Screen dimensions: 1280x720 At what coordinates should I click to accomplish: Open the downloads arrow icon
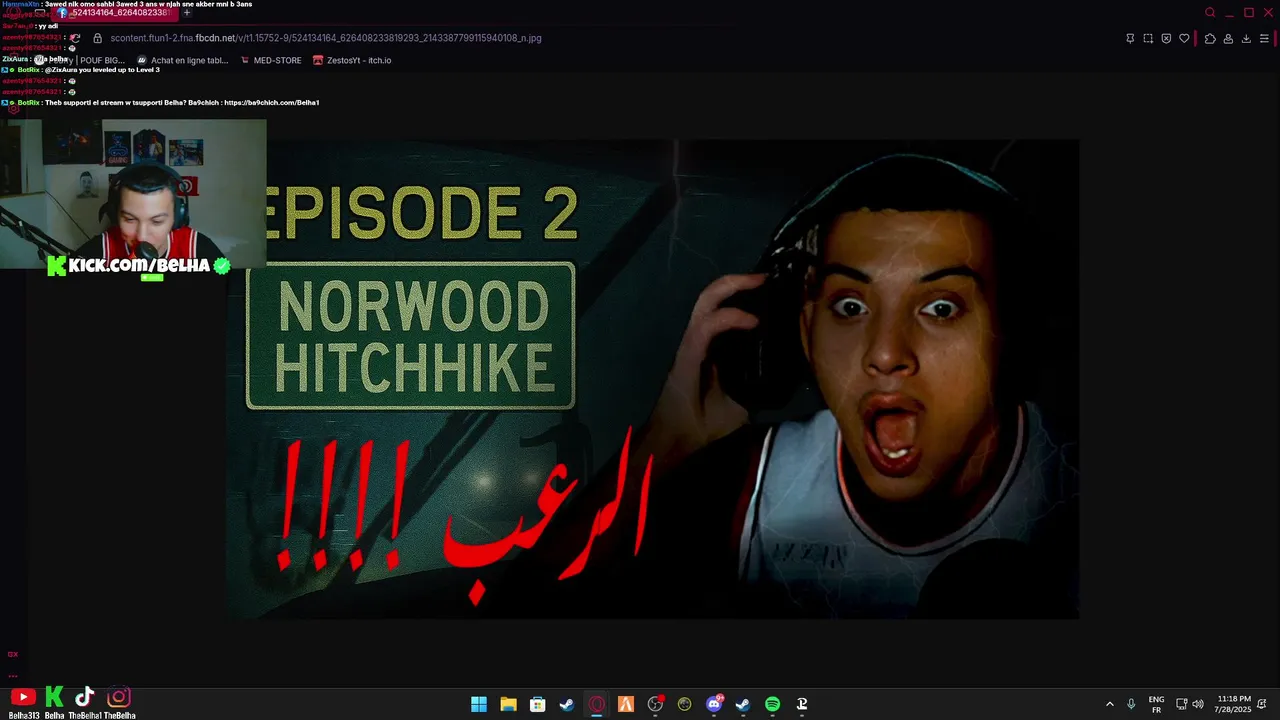click(x=1246, y=38)
